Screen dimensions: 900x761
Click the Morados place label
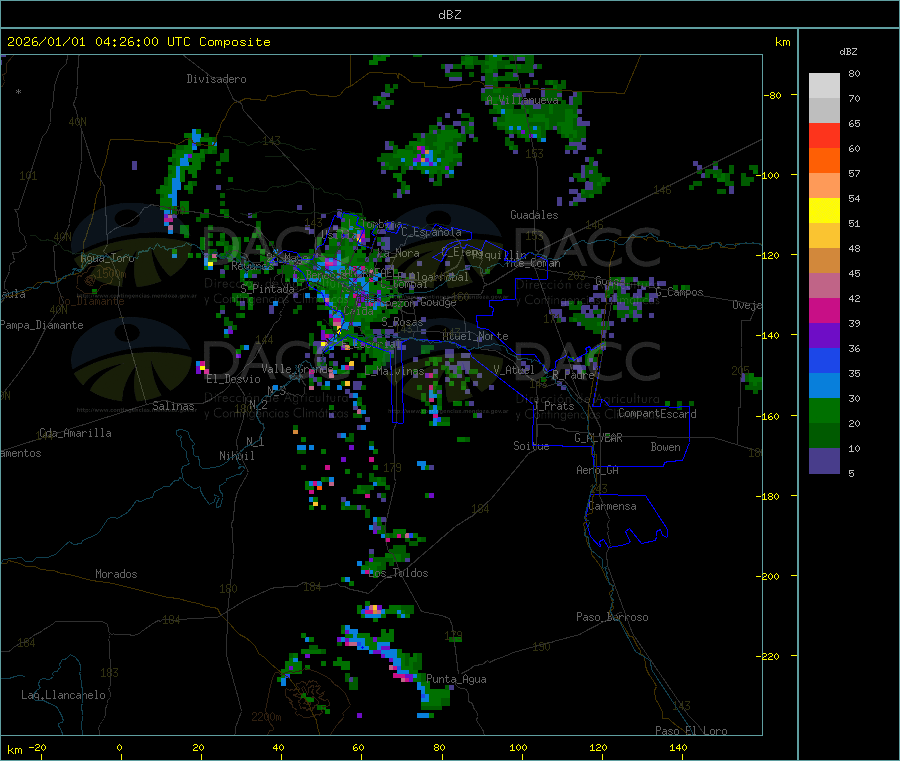click(x=116, y=574)
